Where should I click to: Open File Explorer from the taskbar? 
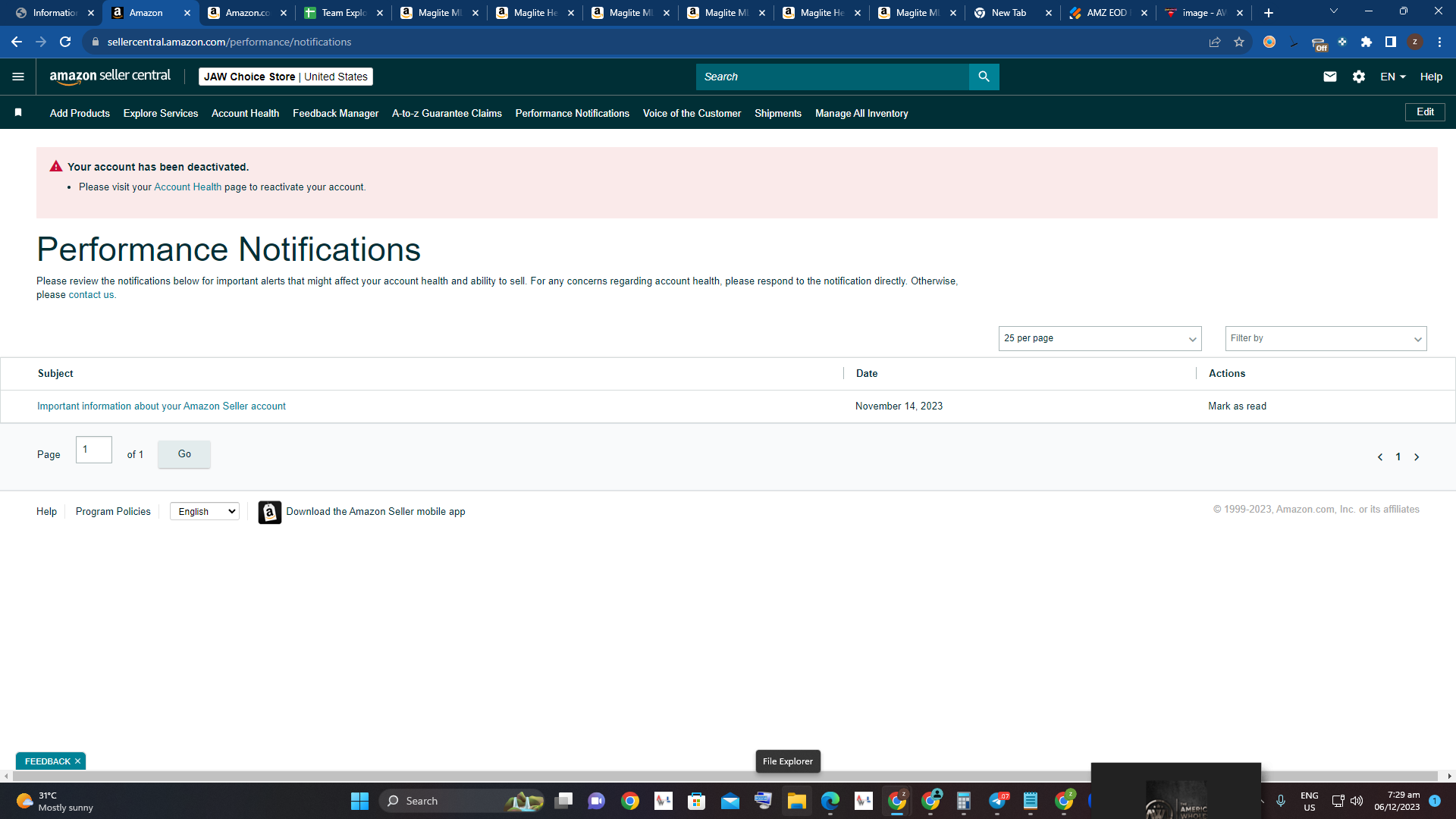[x=796, y=801]
